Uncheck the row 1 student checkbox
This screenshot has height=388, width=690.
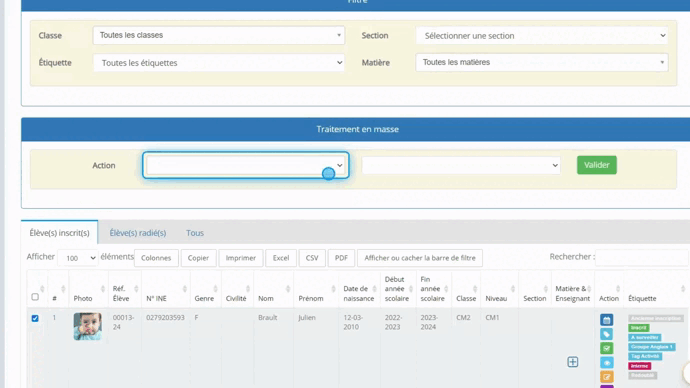point(35,318)
